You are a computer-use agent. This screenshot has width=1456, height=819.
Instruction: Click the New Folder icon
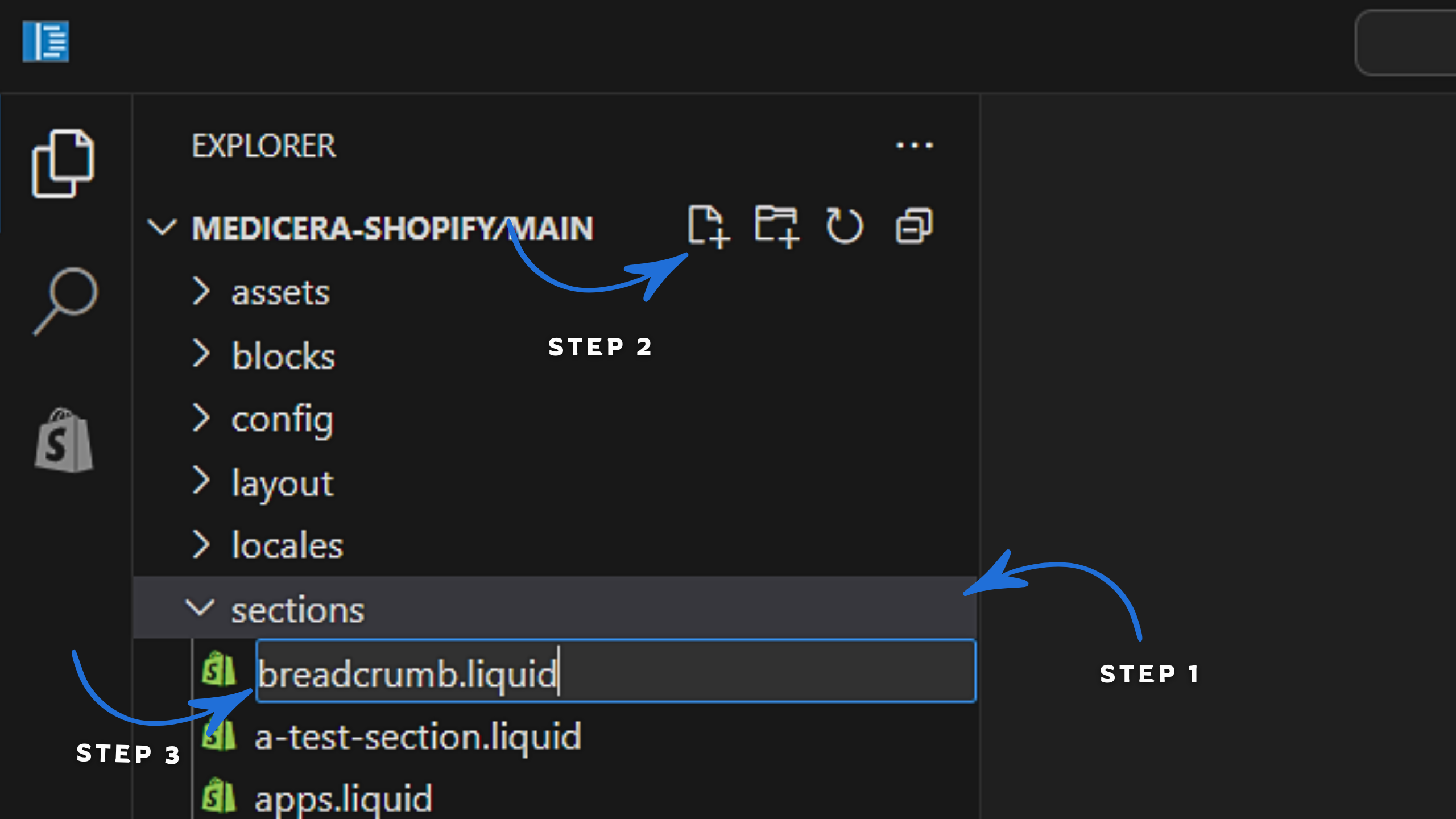click(777, 226)
